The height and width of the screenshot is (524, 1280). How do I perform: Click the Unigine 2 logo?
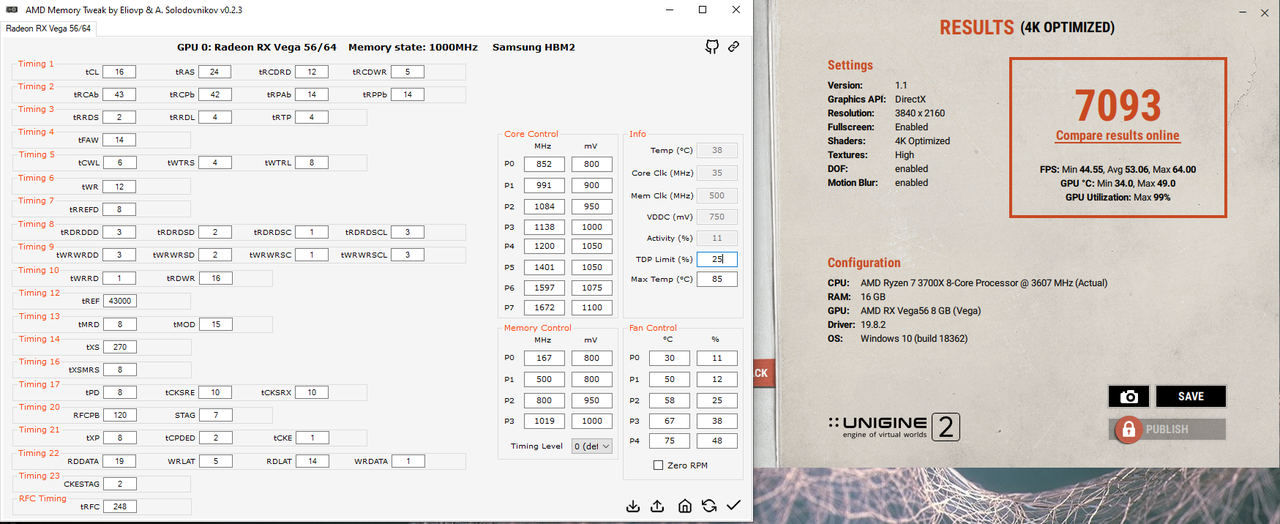point(895,427)
